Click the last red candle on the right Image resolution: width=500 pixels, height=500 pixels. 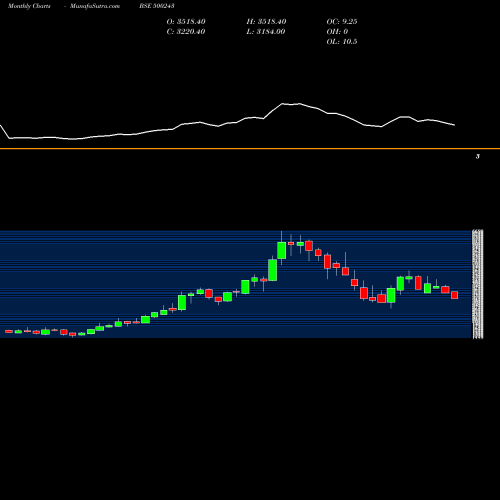tap(455, 295)
